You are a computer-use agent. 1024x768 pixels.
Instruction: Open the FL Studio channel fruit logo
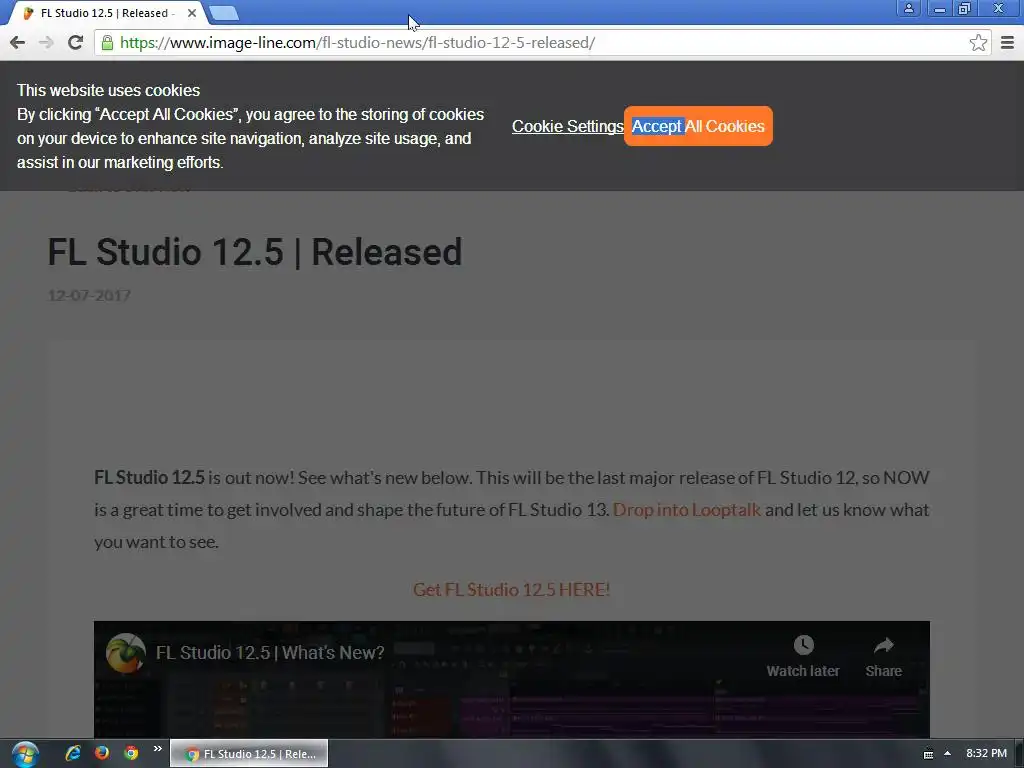click(125, 652)
